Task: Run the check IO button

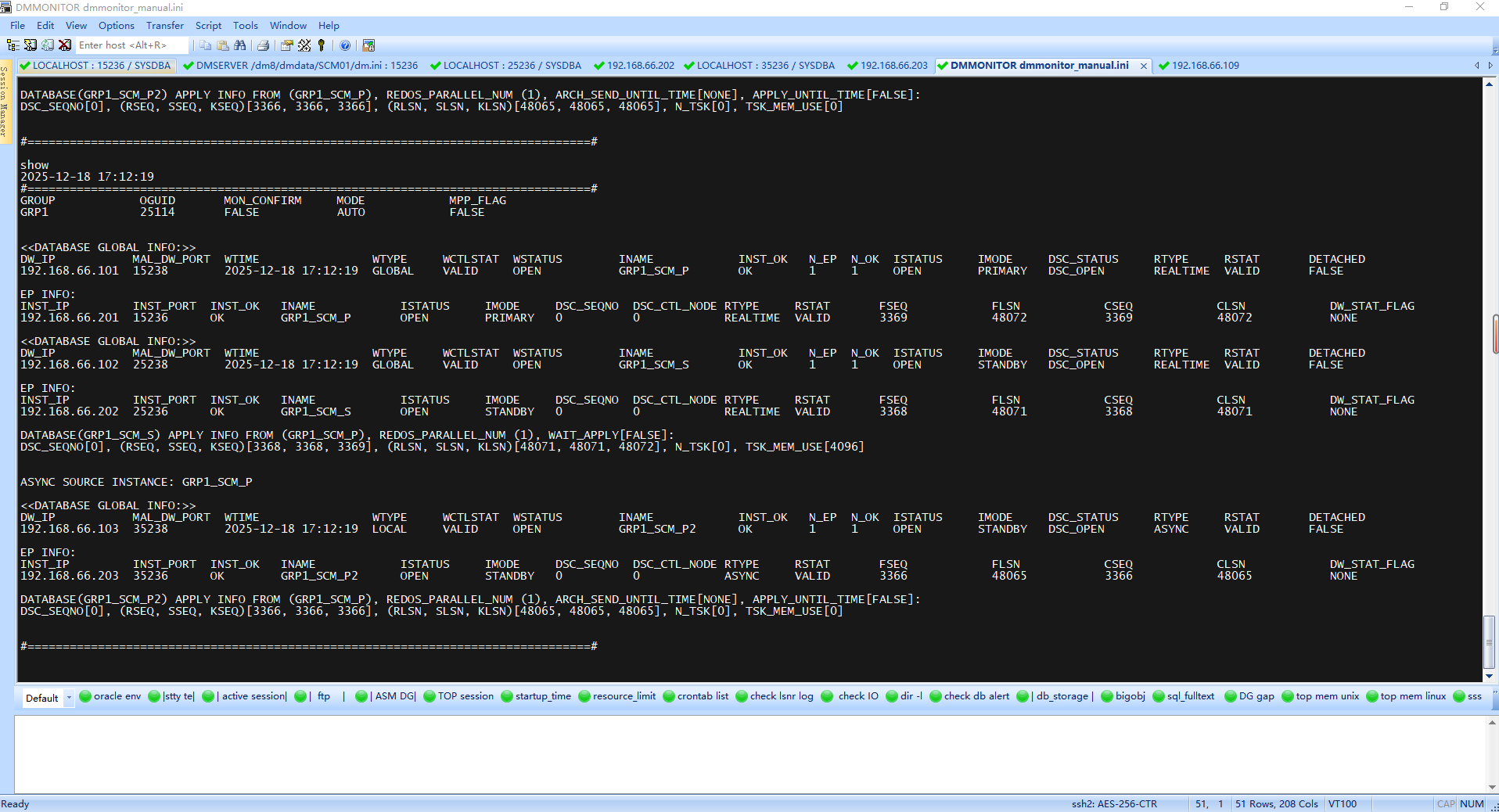Action: (850, 696)
